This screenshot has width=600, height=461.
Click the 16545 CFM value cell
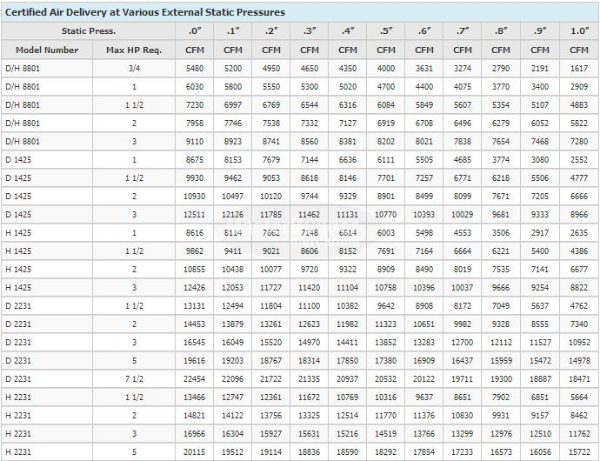(x=195, y=343)
